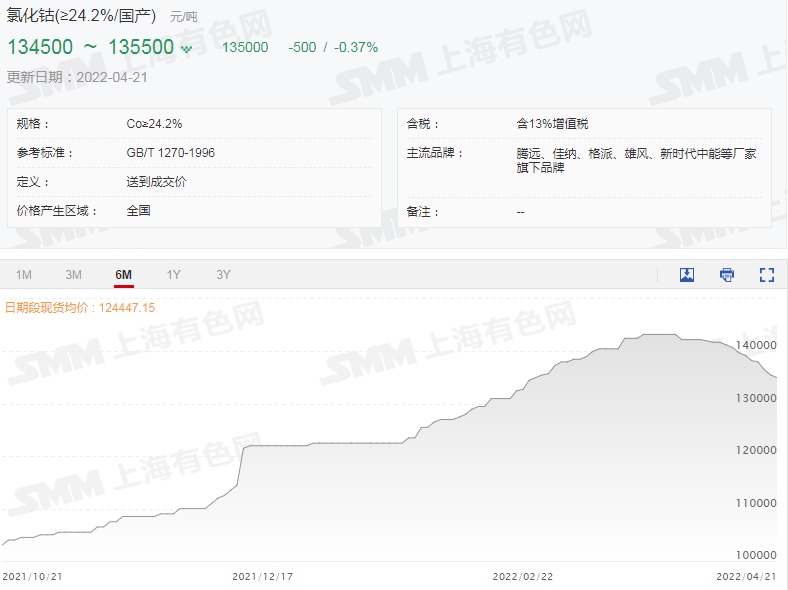The height and width of the screenshot is (590, 788).
Task: Open the chart in fullscreen mode
Action: (767, 275)
